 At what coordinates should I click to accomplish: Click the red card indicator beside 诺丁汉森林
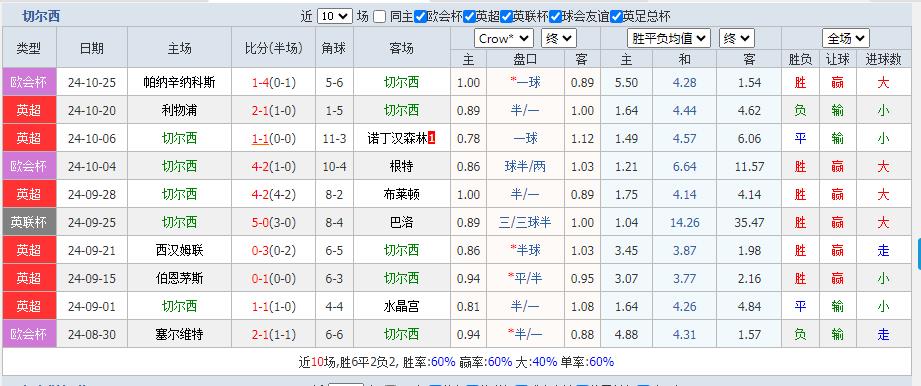[432, 139]
